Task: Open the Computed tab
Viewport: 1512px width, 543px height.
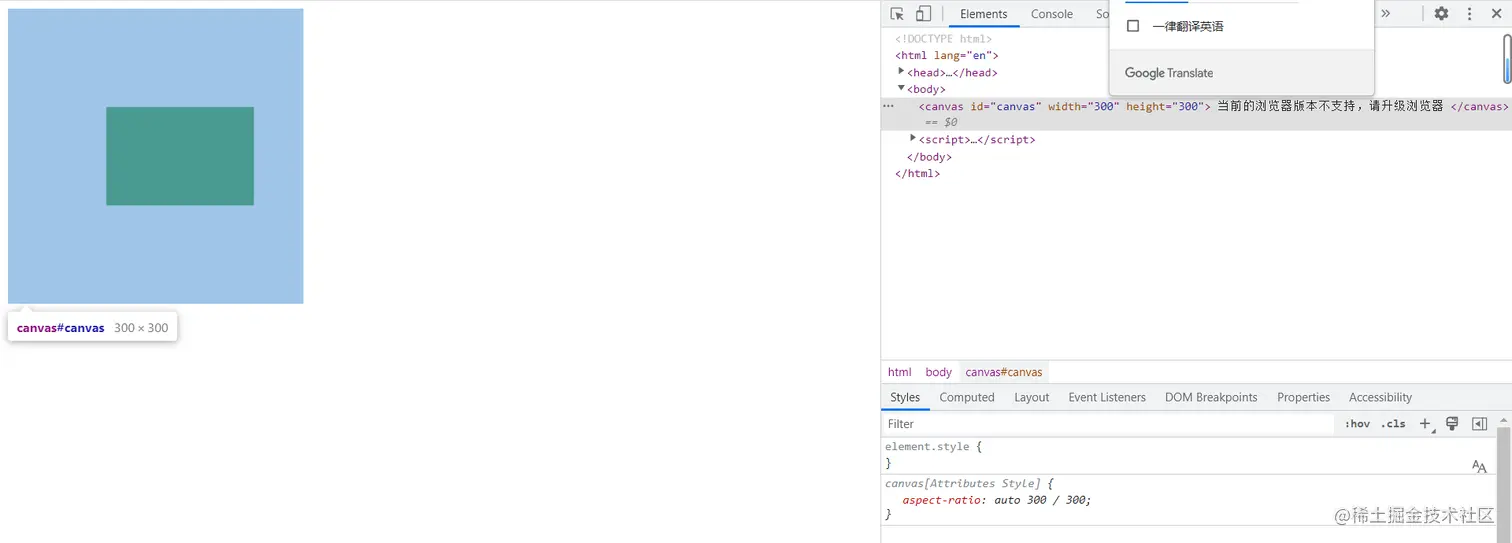Action: tap(967, 397)
